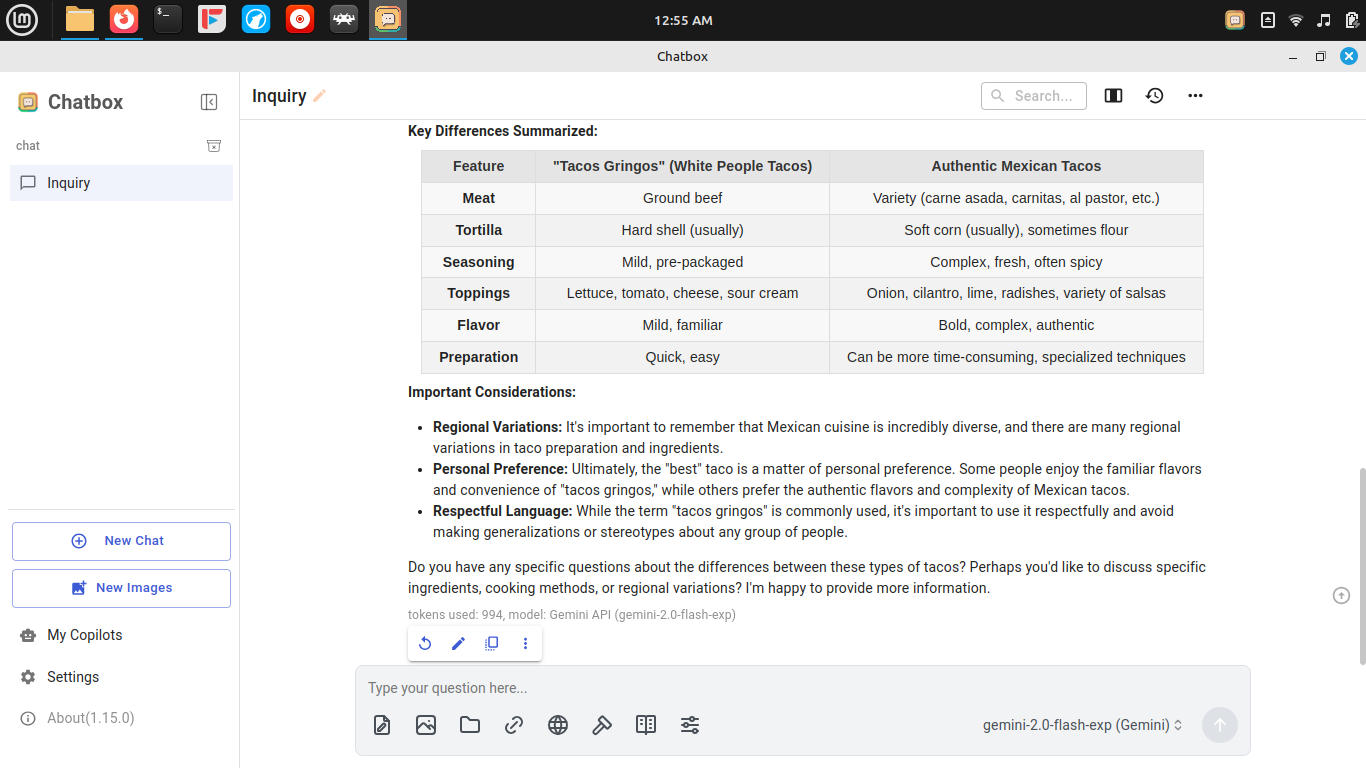Open Settings from the sidebar
The height and width of the screenshot is (768, 1366).
pos(121,677)
